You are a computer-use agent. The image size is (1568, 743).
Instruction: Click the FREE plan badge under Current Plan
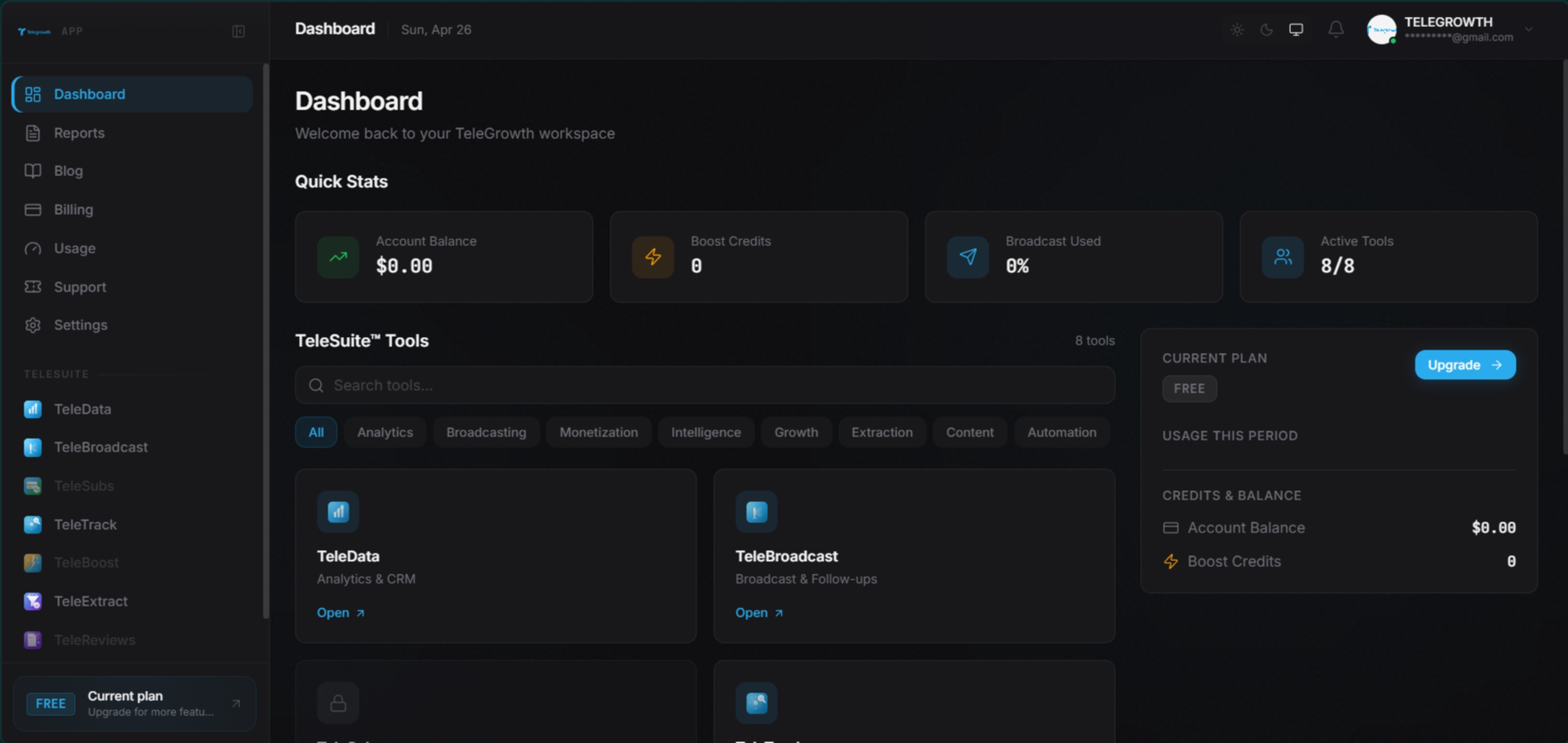(1189, 388)
